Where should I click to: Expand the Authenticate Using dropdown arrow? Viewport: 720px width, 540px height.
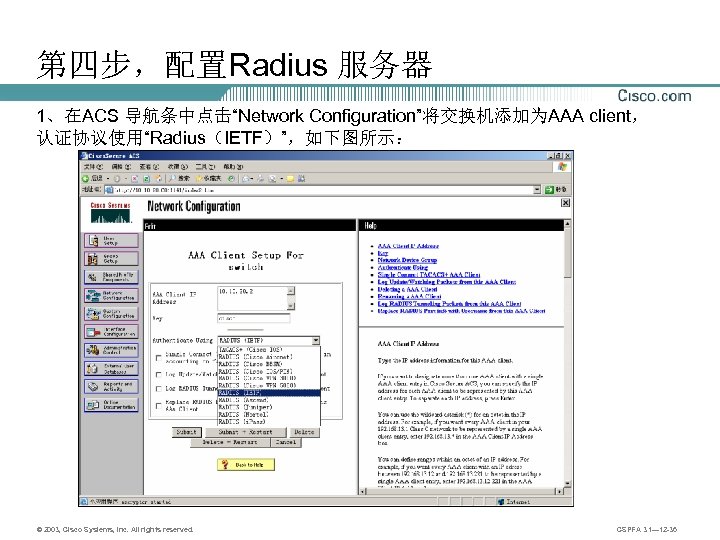316,341
